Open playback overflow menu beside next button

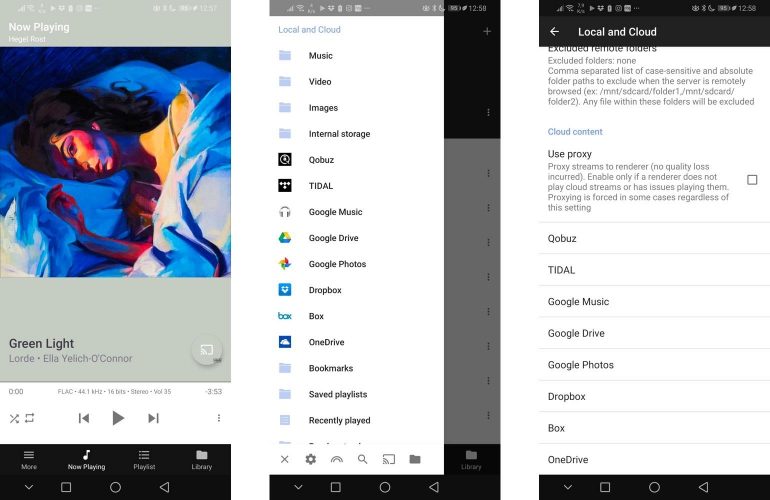pos(218,418)
